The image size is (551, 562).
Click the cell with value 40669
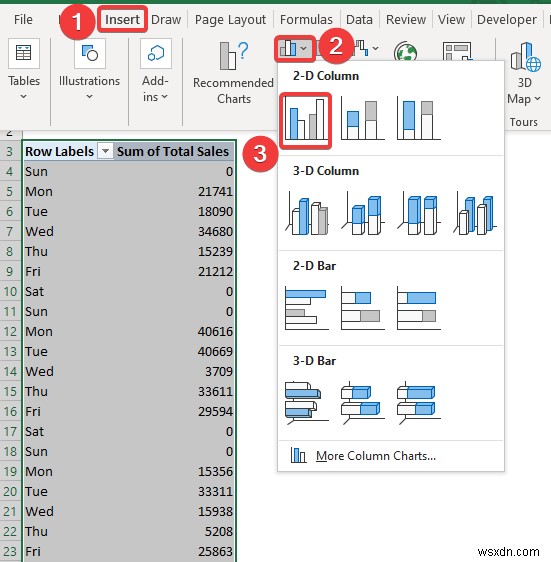click(174, 351)
